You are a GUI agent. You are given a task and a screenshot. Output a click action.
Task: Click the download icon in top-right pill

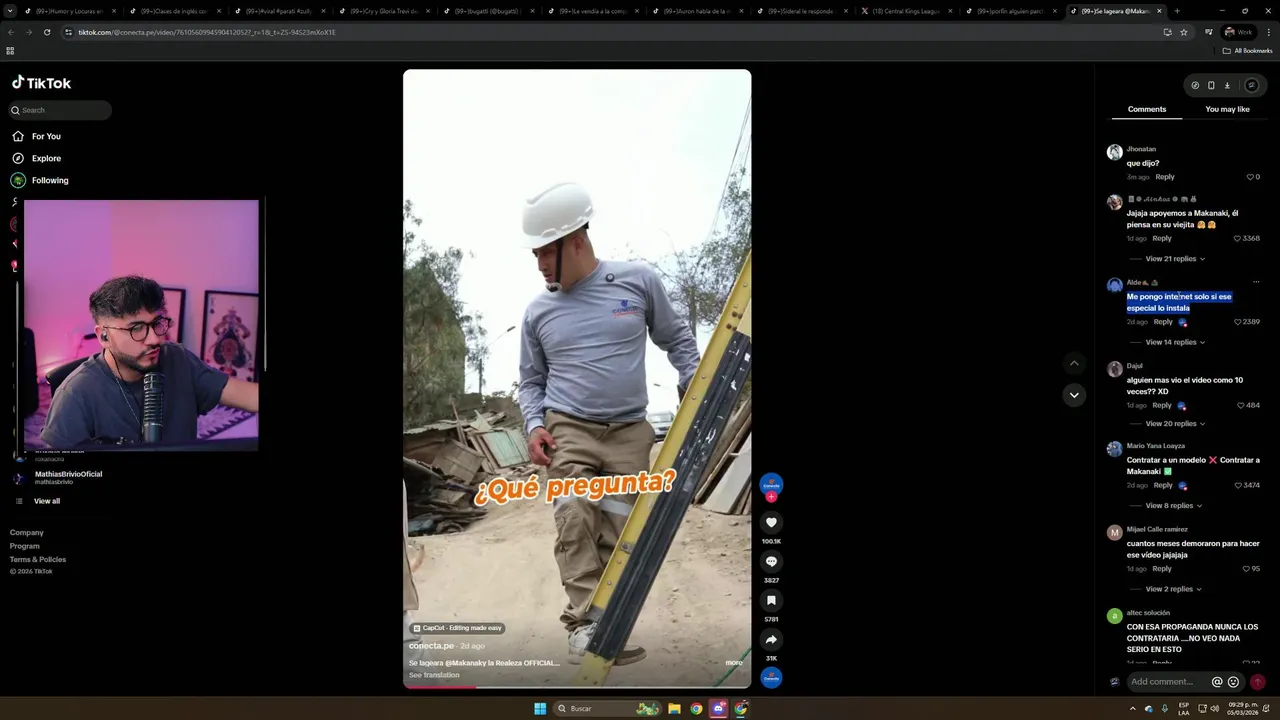click(1227, 85)
